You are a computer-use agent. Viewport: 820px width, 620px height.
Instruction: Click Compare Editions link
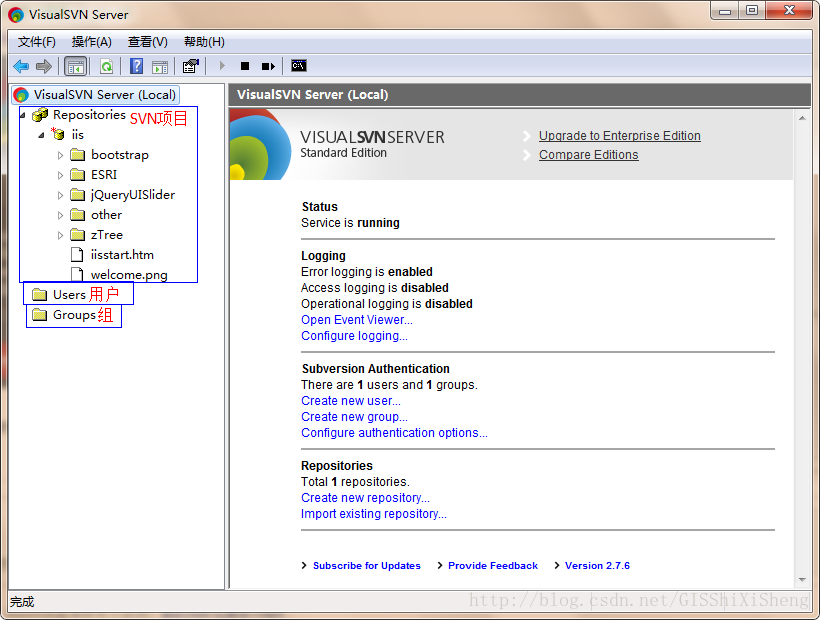coord(588,155)
